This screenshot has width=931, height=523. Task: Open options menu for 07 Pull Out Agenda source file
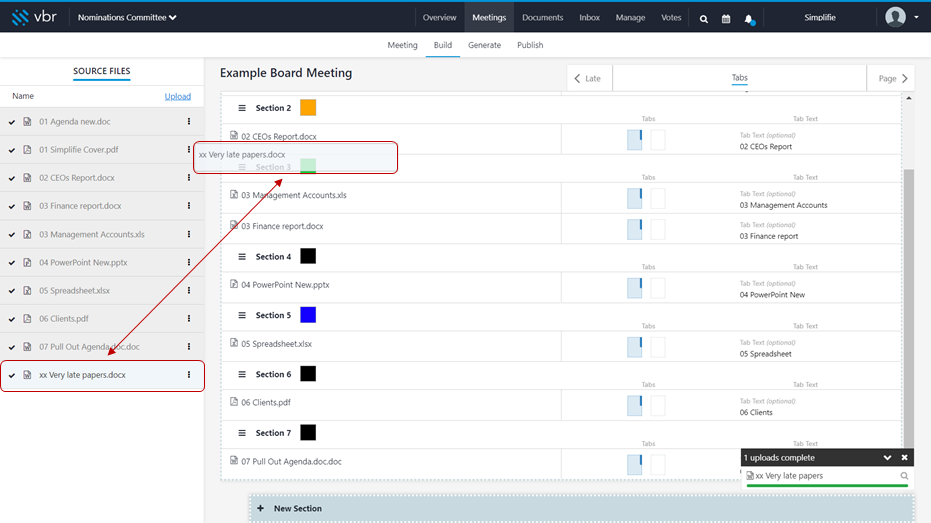click(189, 346)
